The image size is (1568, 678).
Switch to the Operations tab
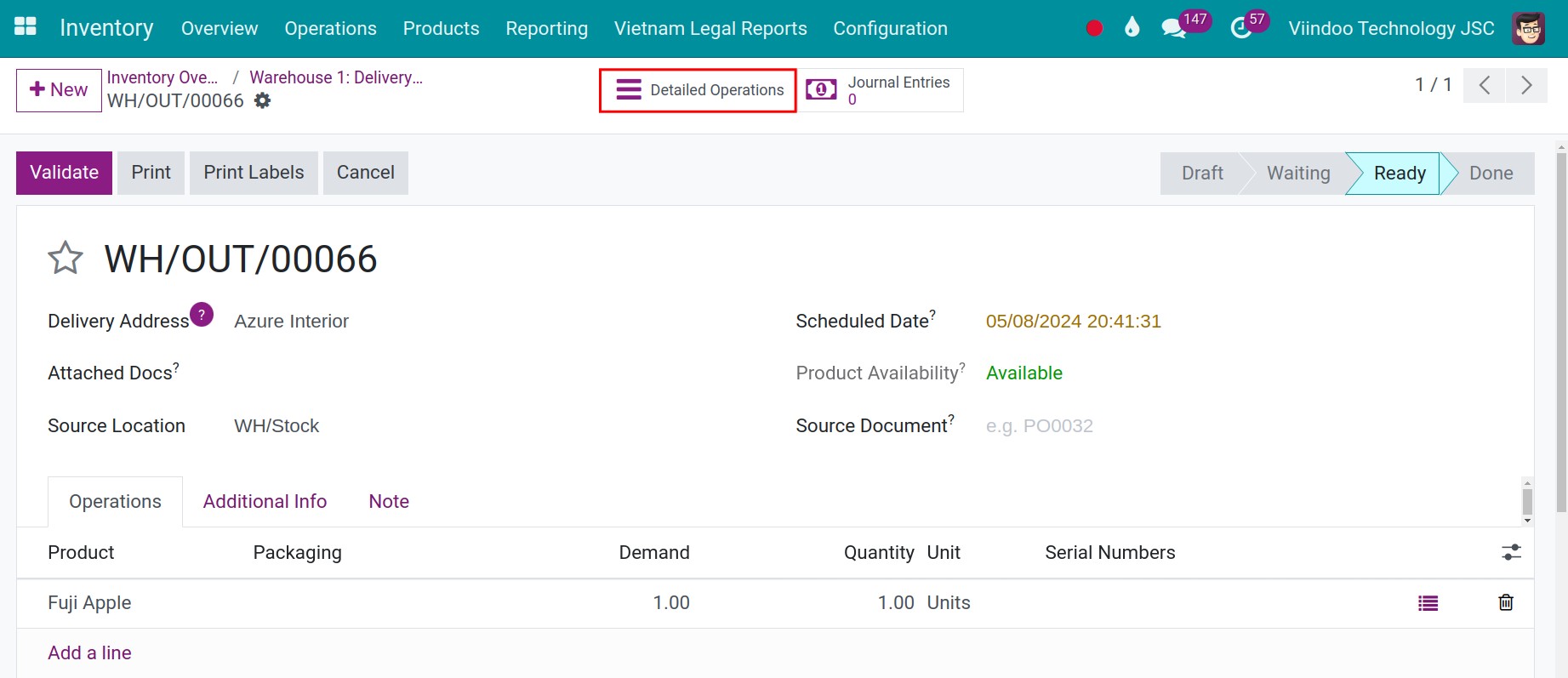click(x=115, y=502)
